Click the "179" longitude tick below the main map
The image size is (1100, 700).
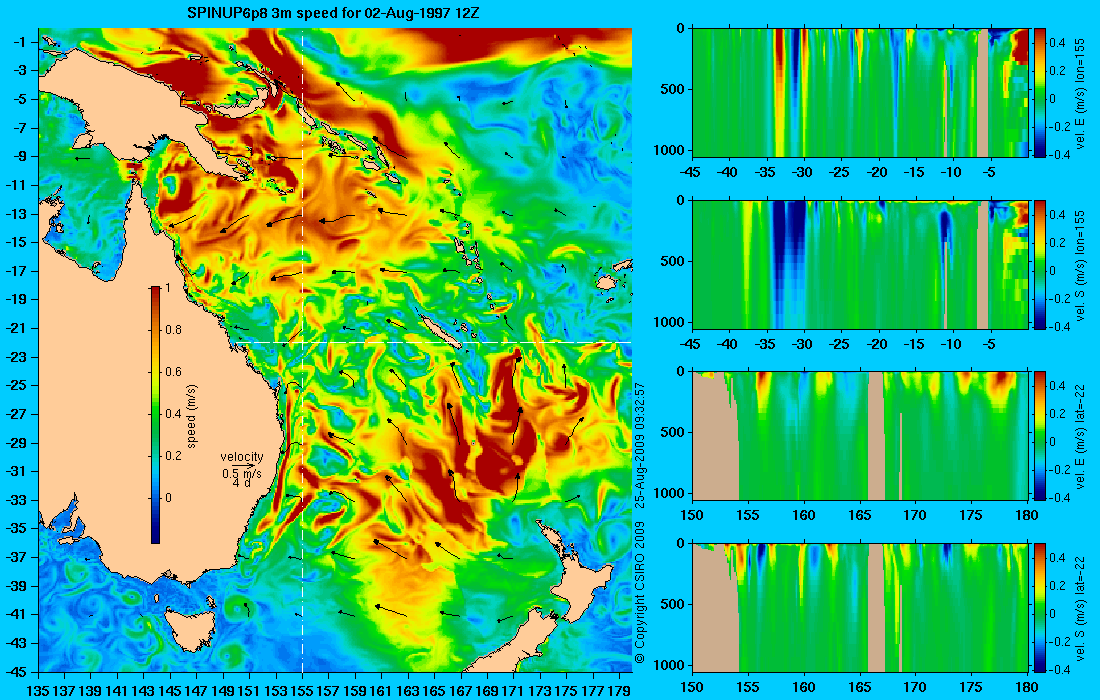pyautogui.click(x=619, y=692)
